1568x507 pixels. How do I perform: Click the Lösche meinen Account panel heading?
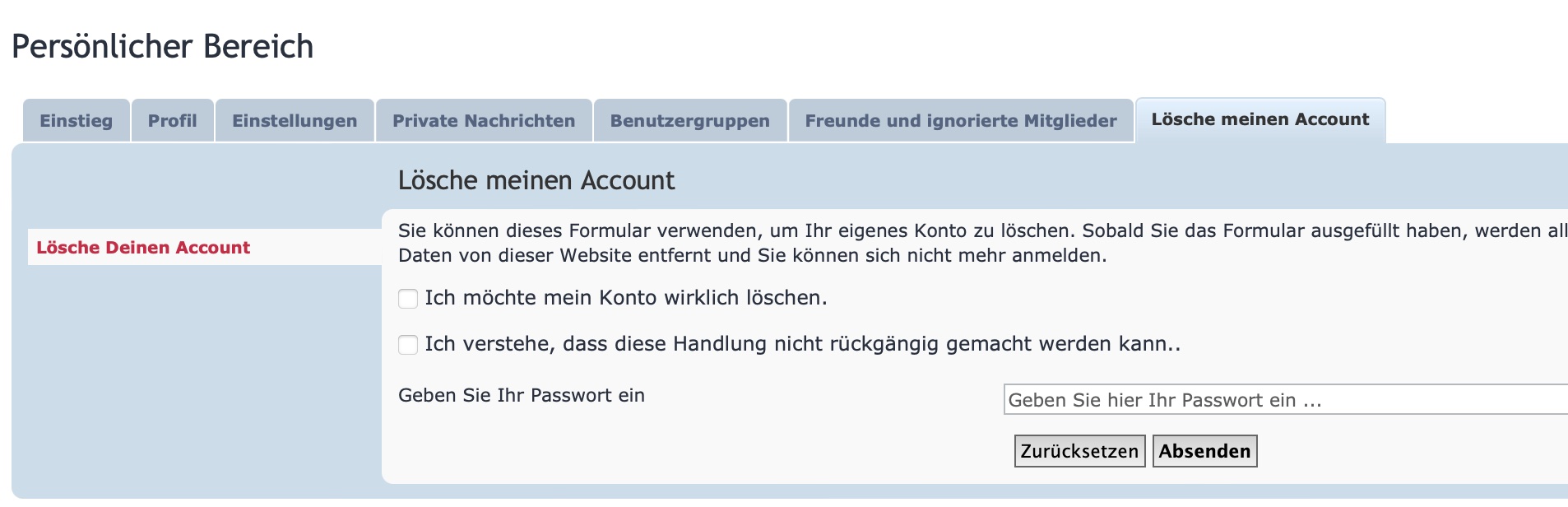(x=536, y=181)
